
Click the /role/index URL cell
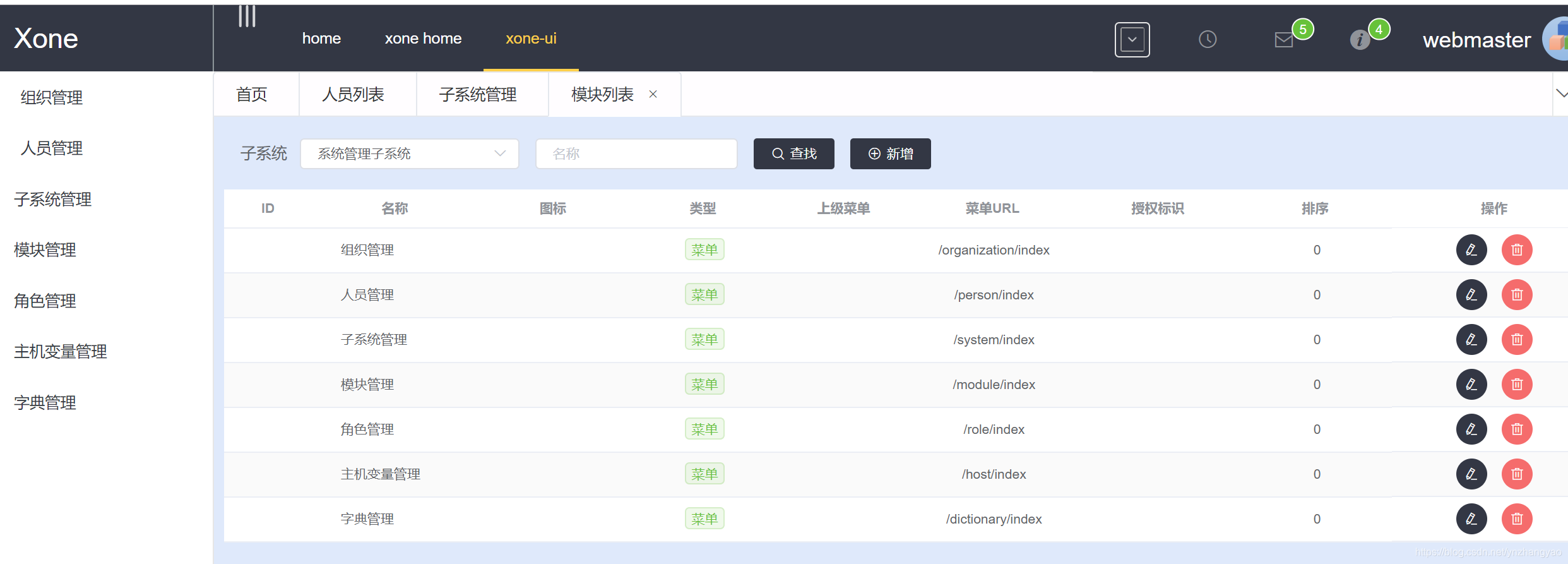[994, 429]
